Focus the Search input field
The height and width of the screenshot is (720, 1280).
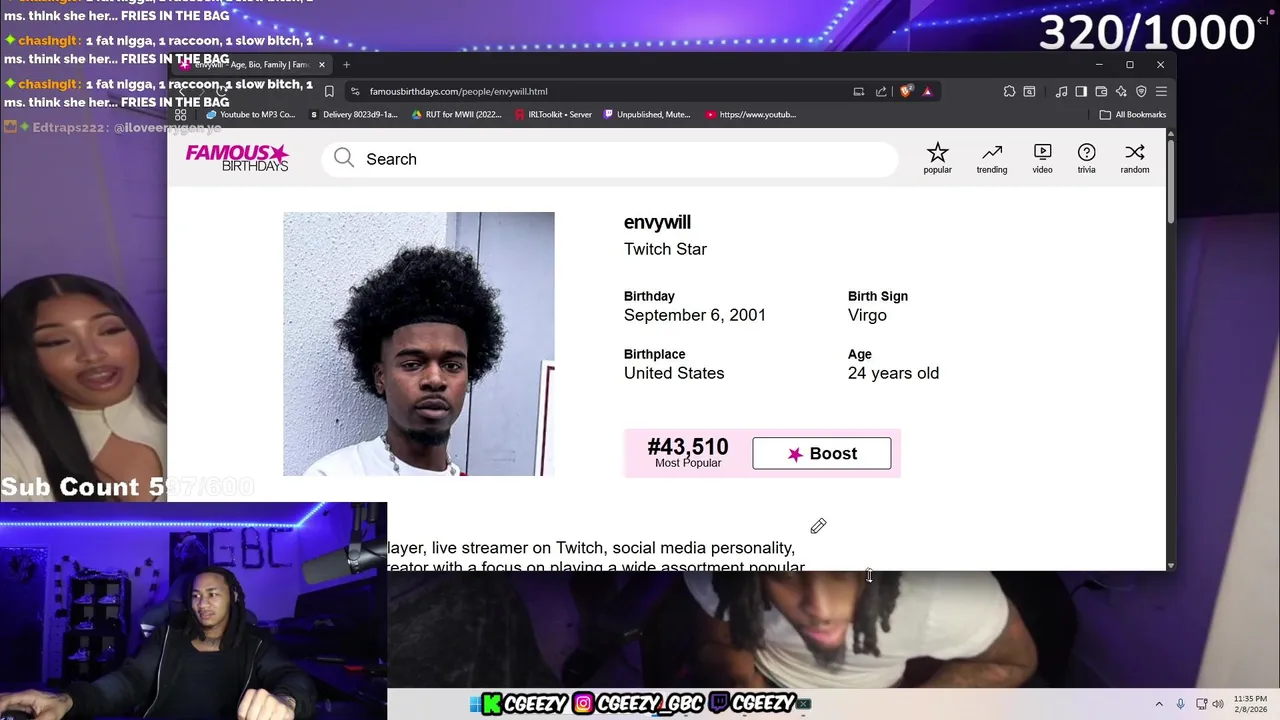[610, 159]
